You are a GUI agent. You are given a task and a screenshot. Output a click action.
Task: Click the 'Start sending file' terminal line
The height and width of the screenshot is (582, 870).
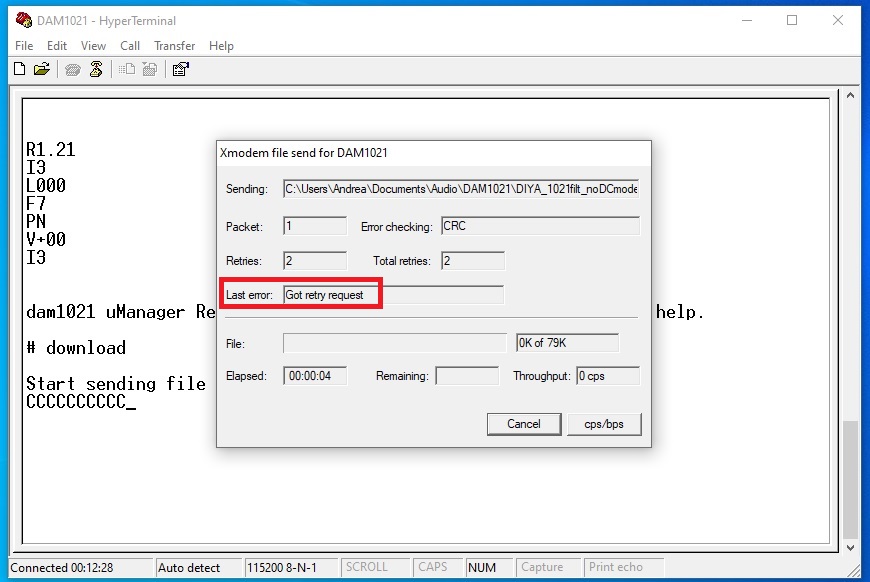pyautogui.click(x=116, y=383)
